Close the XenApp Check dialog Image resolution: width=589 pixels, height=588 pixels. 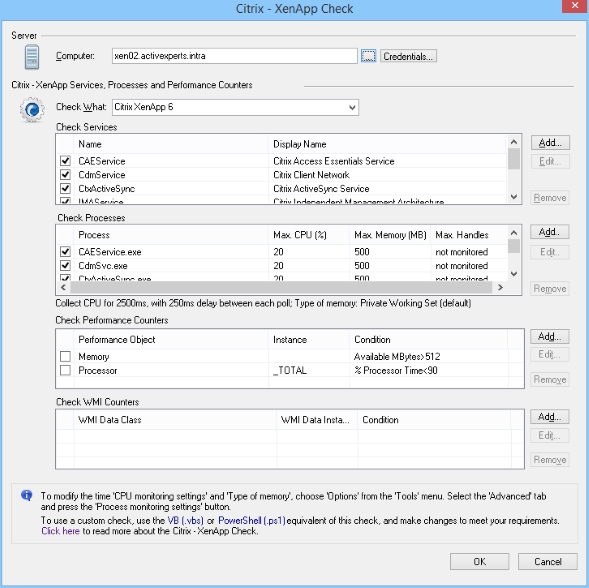click(x=575, y=6)
